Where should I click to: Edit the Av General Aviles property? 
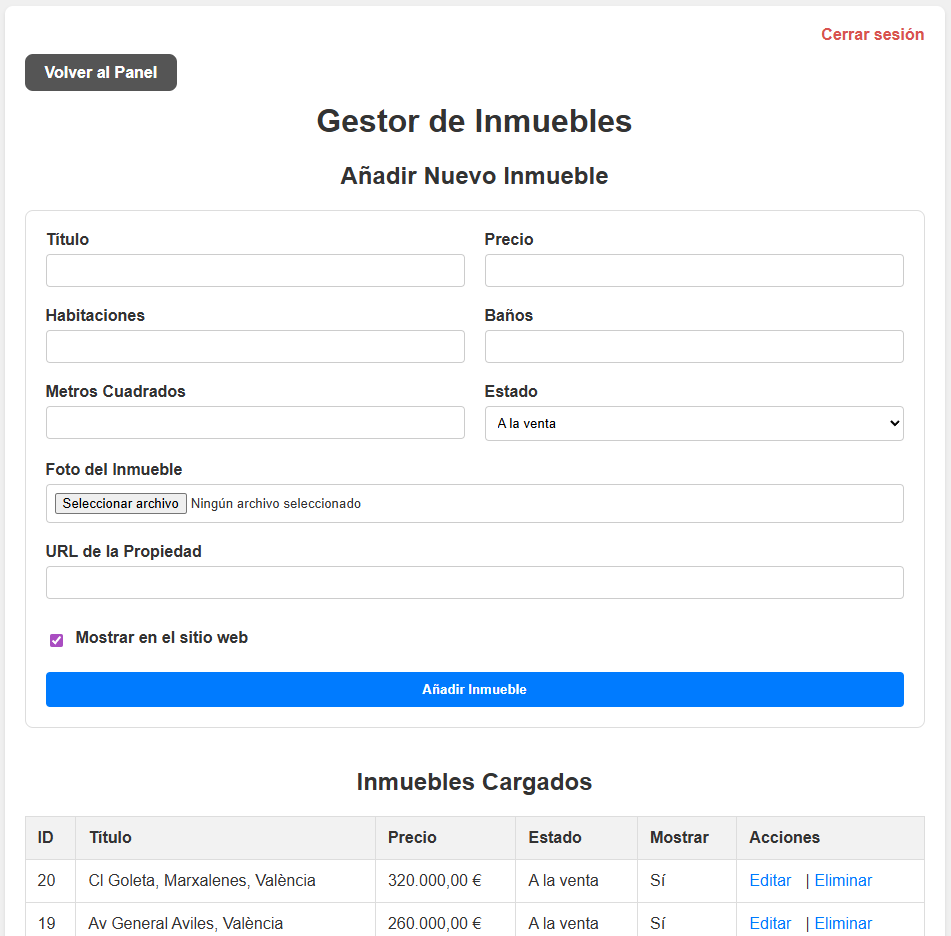point(770,923)
